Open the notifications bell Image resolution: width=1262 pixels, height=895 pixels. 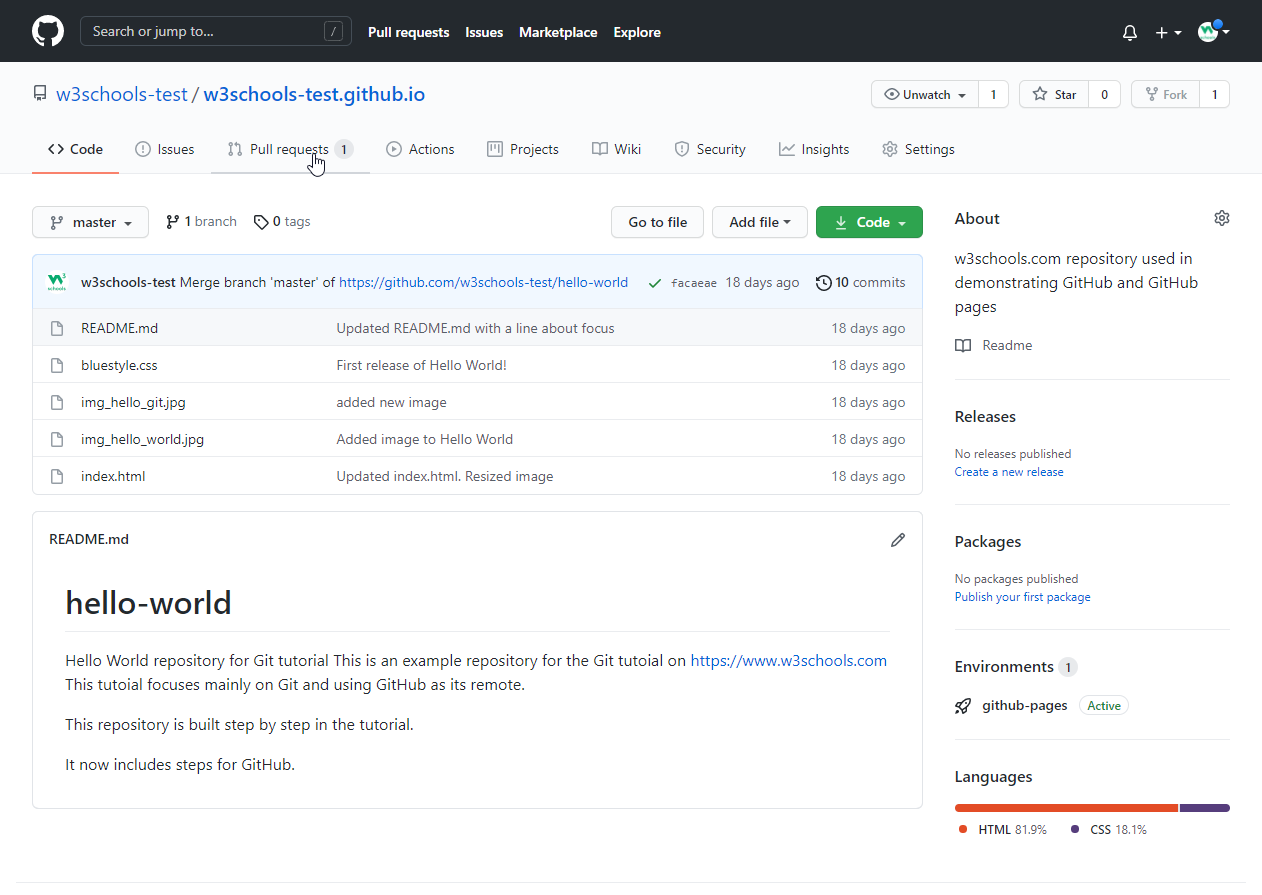coord(1130,32)
